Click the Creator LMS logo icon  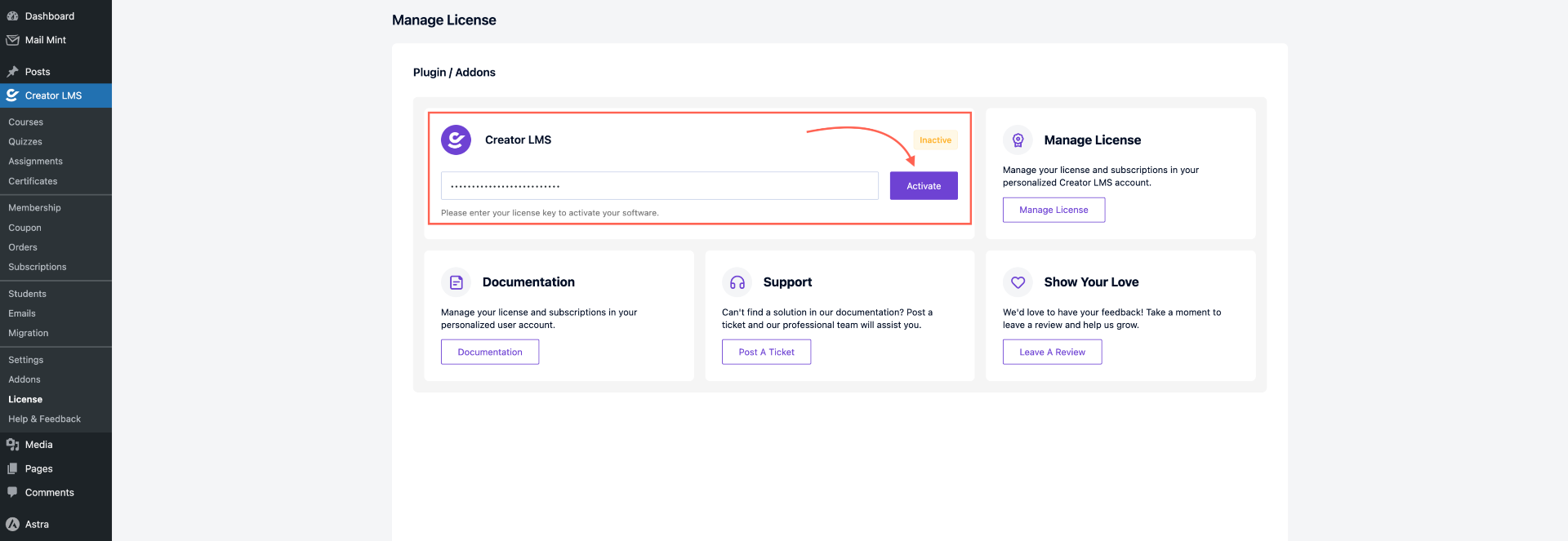456,140
